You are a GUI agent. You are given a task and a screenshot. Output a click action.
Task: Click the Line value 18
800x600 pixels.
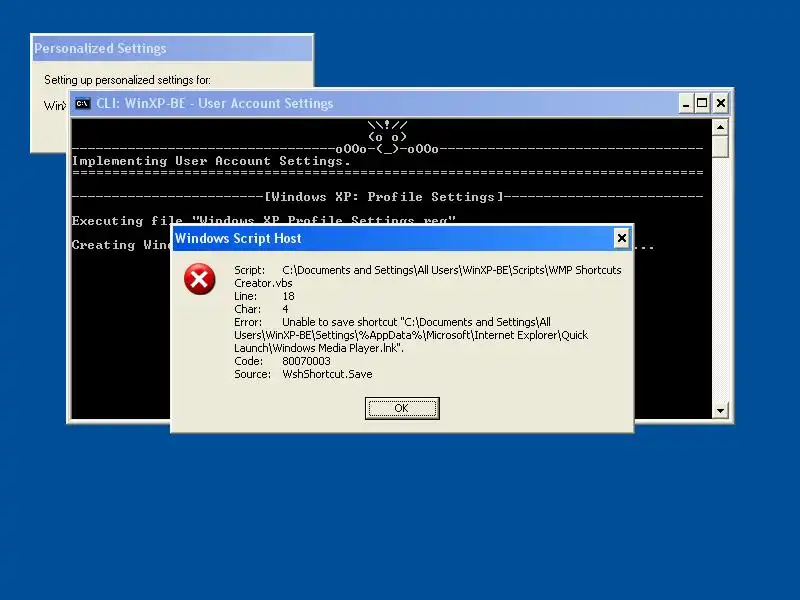pyautogui.click(x=288, y=296)
